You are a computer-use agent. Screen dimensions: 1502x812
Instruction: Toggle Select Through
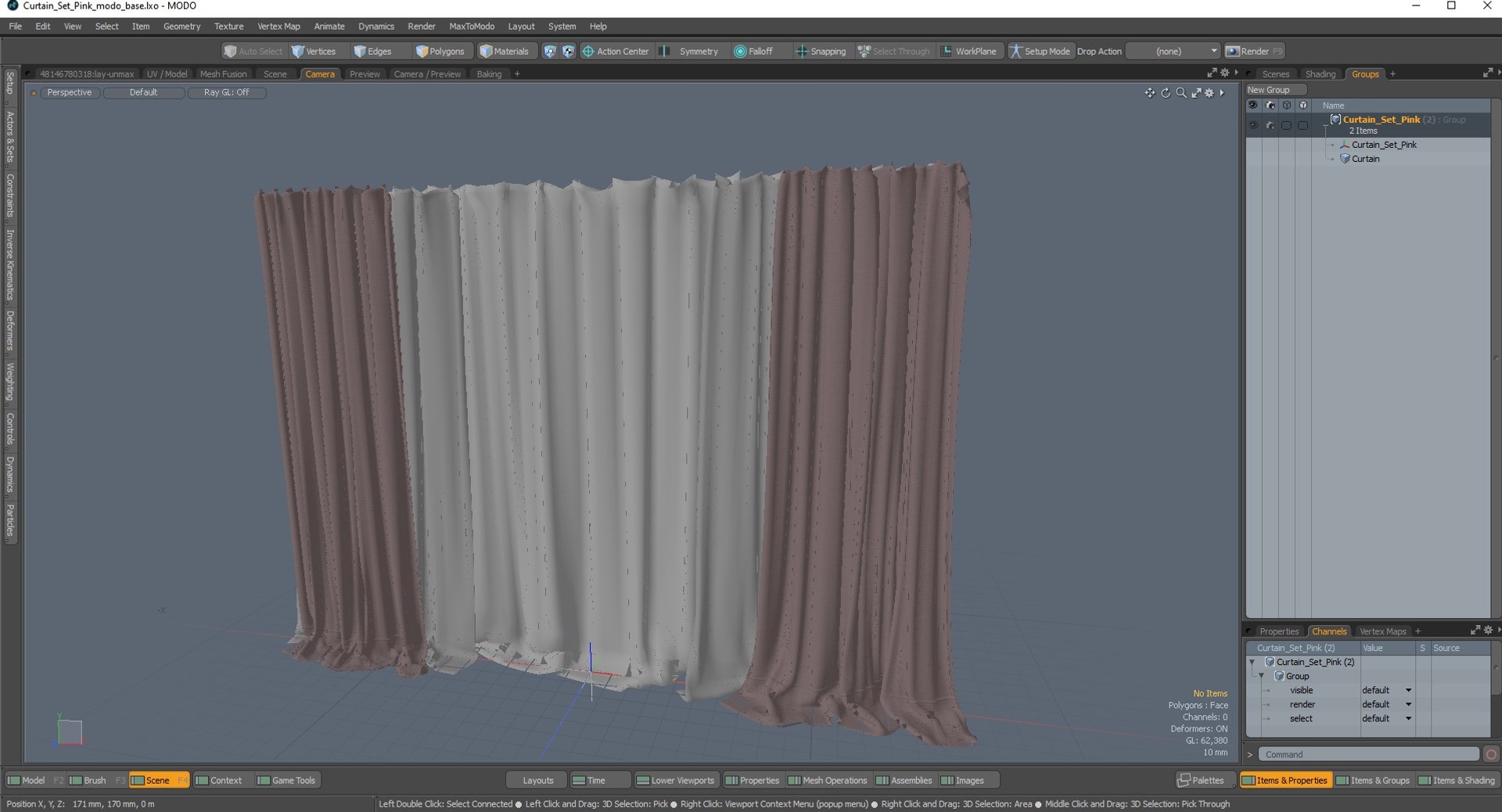[893, 52]
